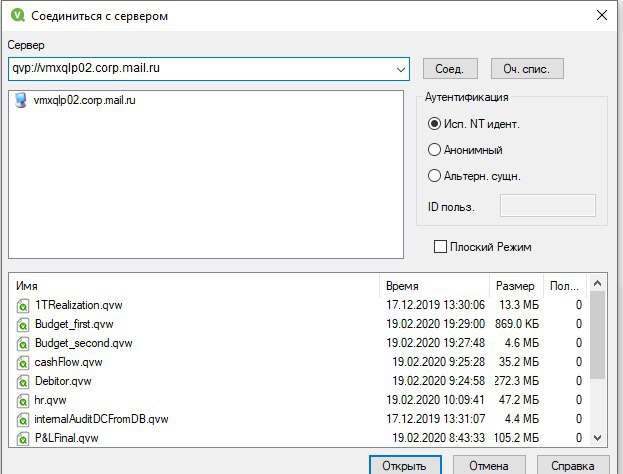Select the vmxqlp02.corp.mail.ru server icon
This screenshot has height=474, width=623.
(x=21, y=100)
